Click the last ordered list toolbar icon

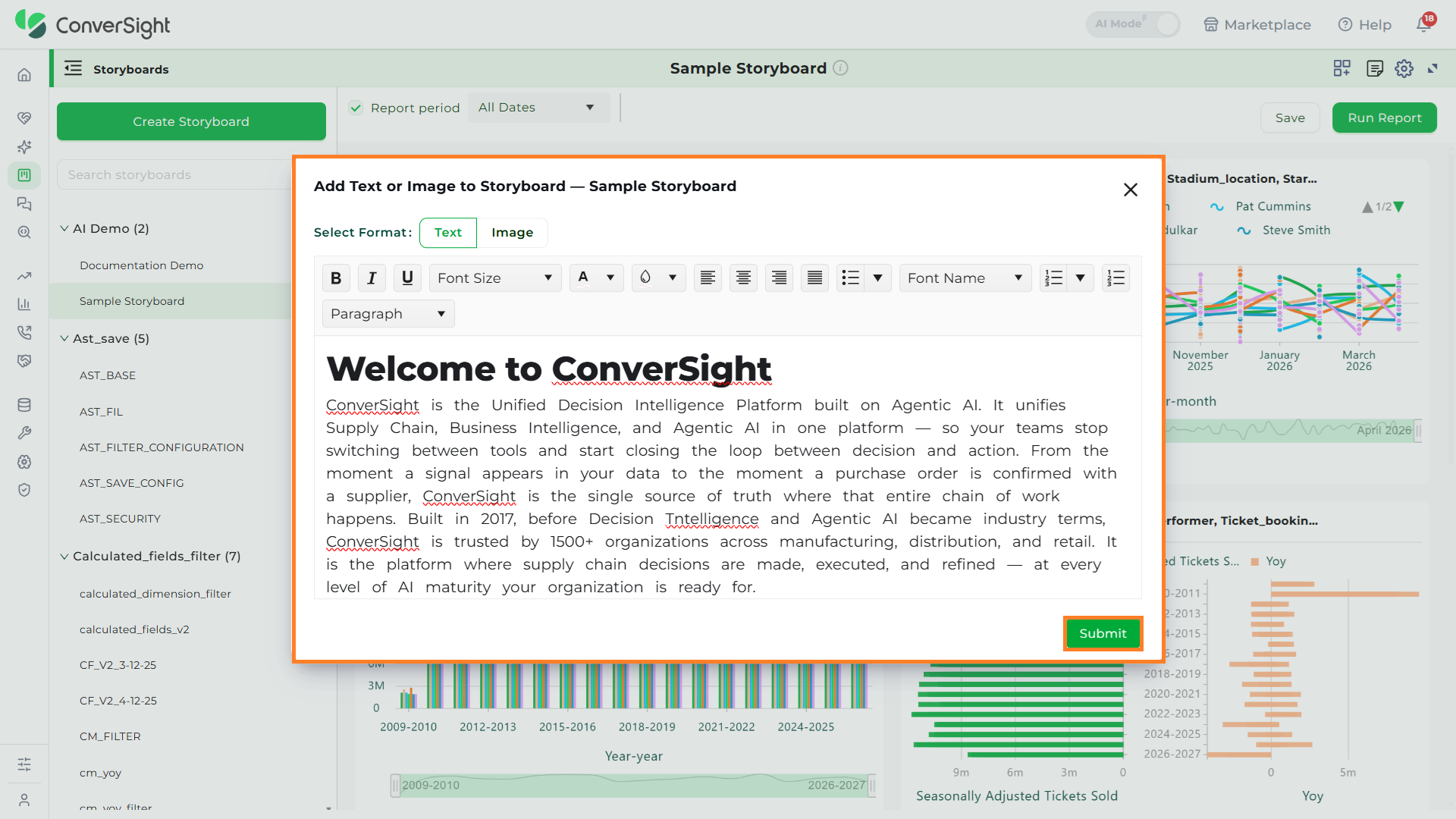(1116, 278)
